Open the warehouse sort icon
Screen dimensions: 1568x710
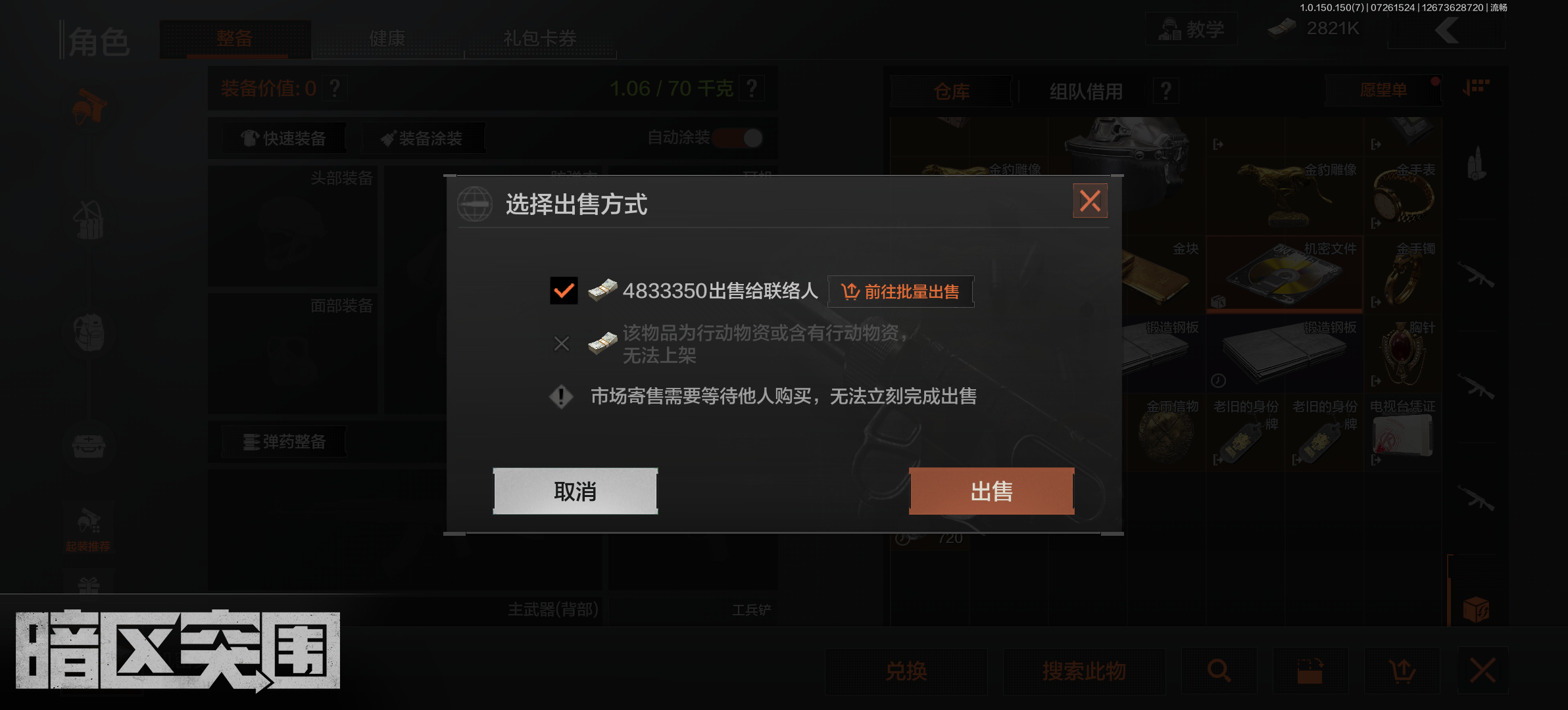1476,87
